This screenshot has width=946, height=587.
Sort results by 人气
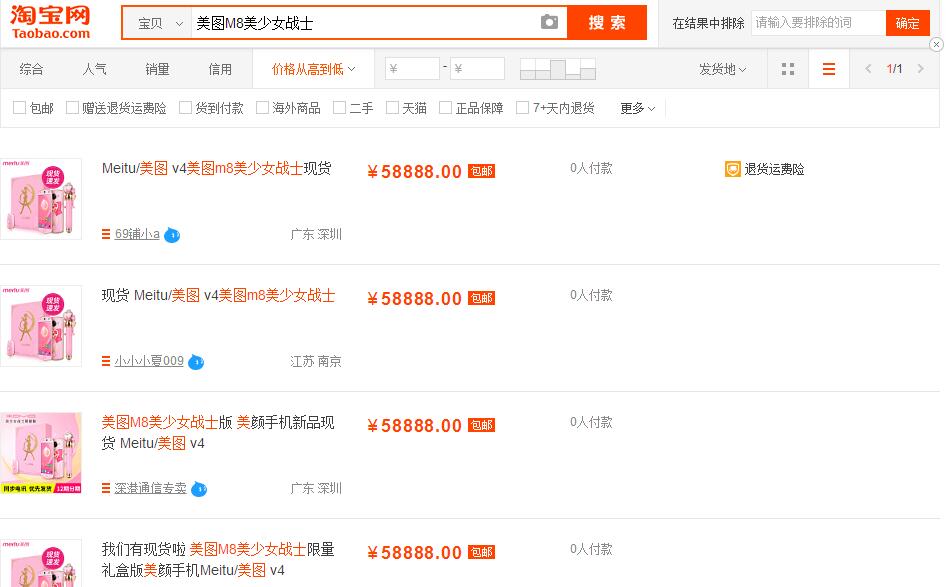pos(94,69)
